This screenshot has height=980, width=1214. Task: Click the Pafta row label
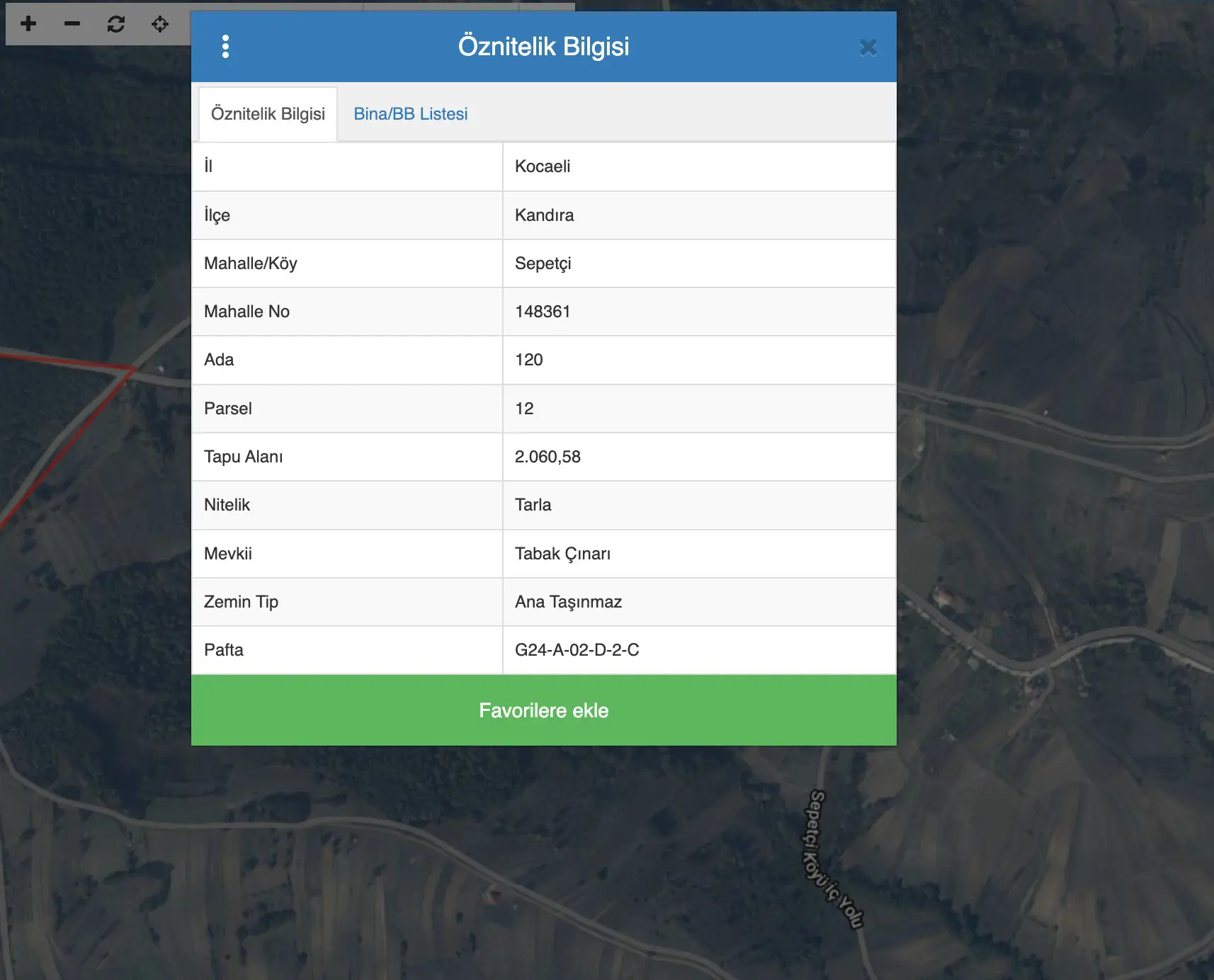224,650
